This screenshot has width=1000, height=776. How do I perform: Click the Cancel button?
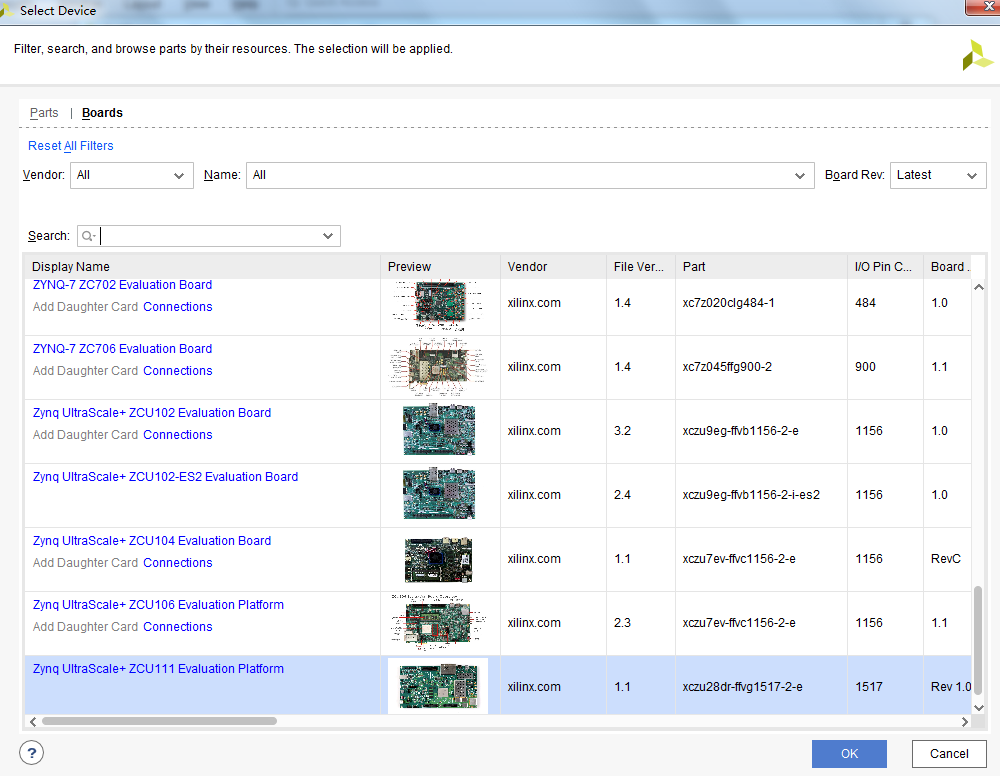click(x=949, y=754)
